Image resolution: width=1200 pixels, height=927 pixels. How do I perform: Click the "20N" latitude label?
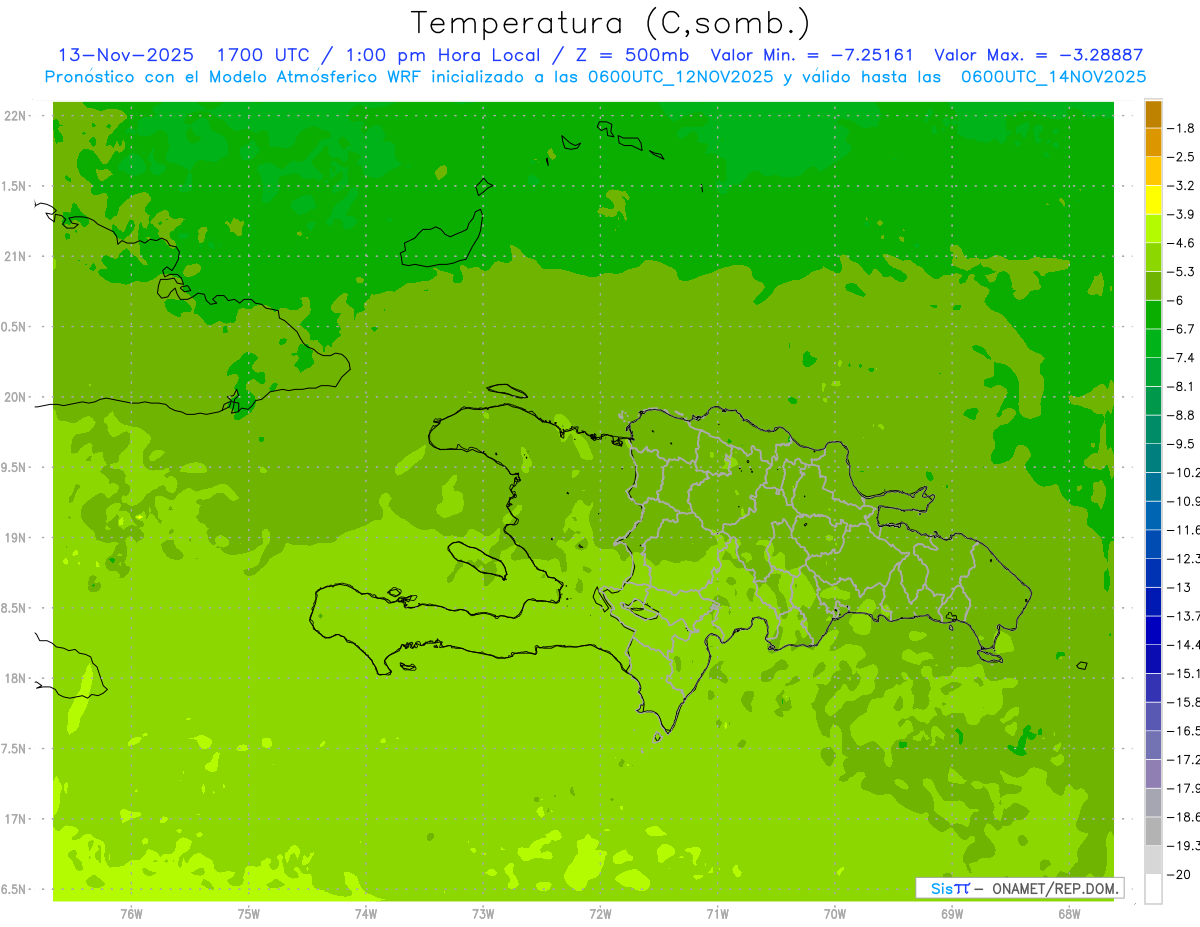15,397
